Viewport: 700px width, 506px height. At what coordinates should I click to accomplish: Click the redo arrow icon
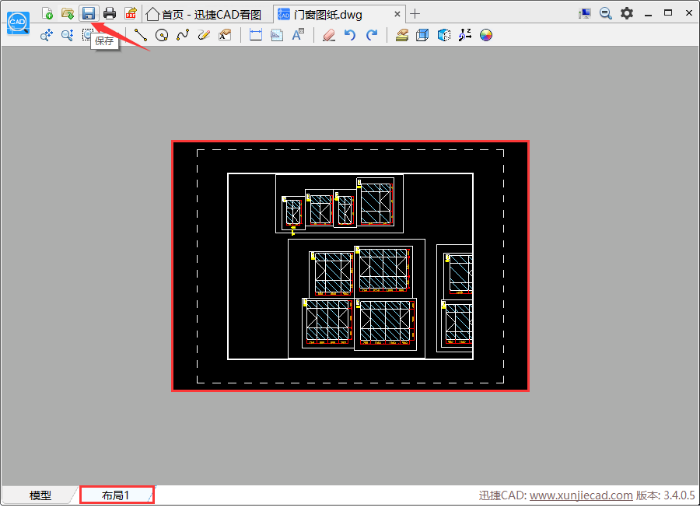point(371,35)
